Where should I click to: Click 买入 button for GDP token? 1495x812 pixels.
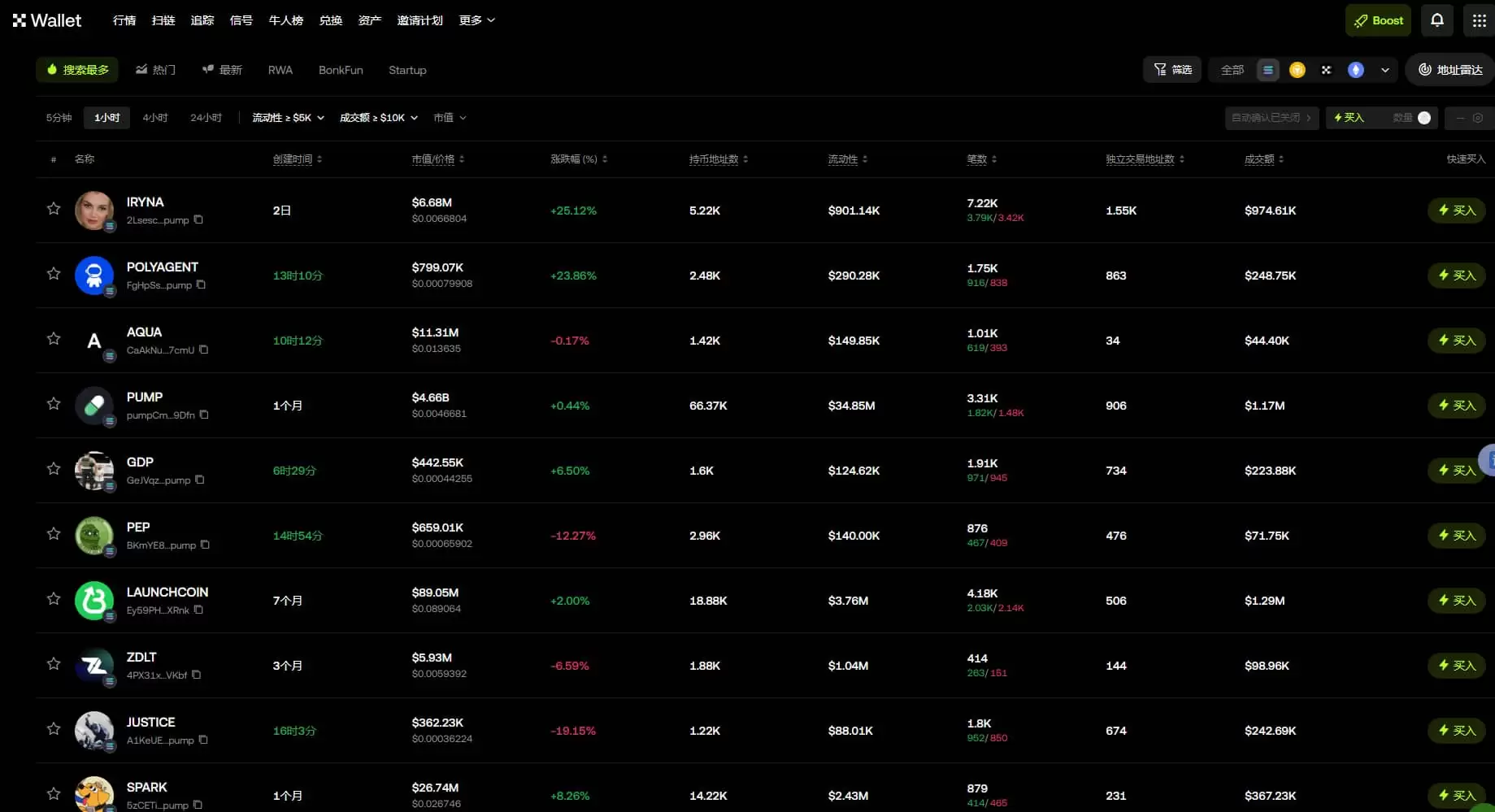[x=1455, y=471]
